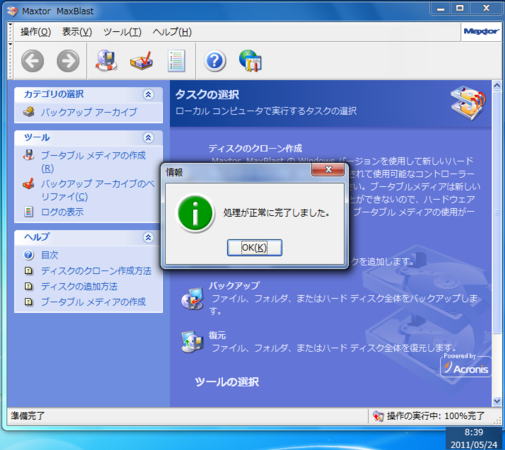
Task: Click the verify backup archive toolbar icon
Action: 141,61
